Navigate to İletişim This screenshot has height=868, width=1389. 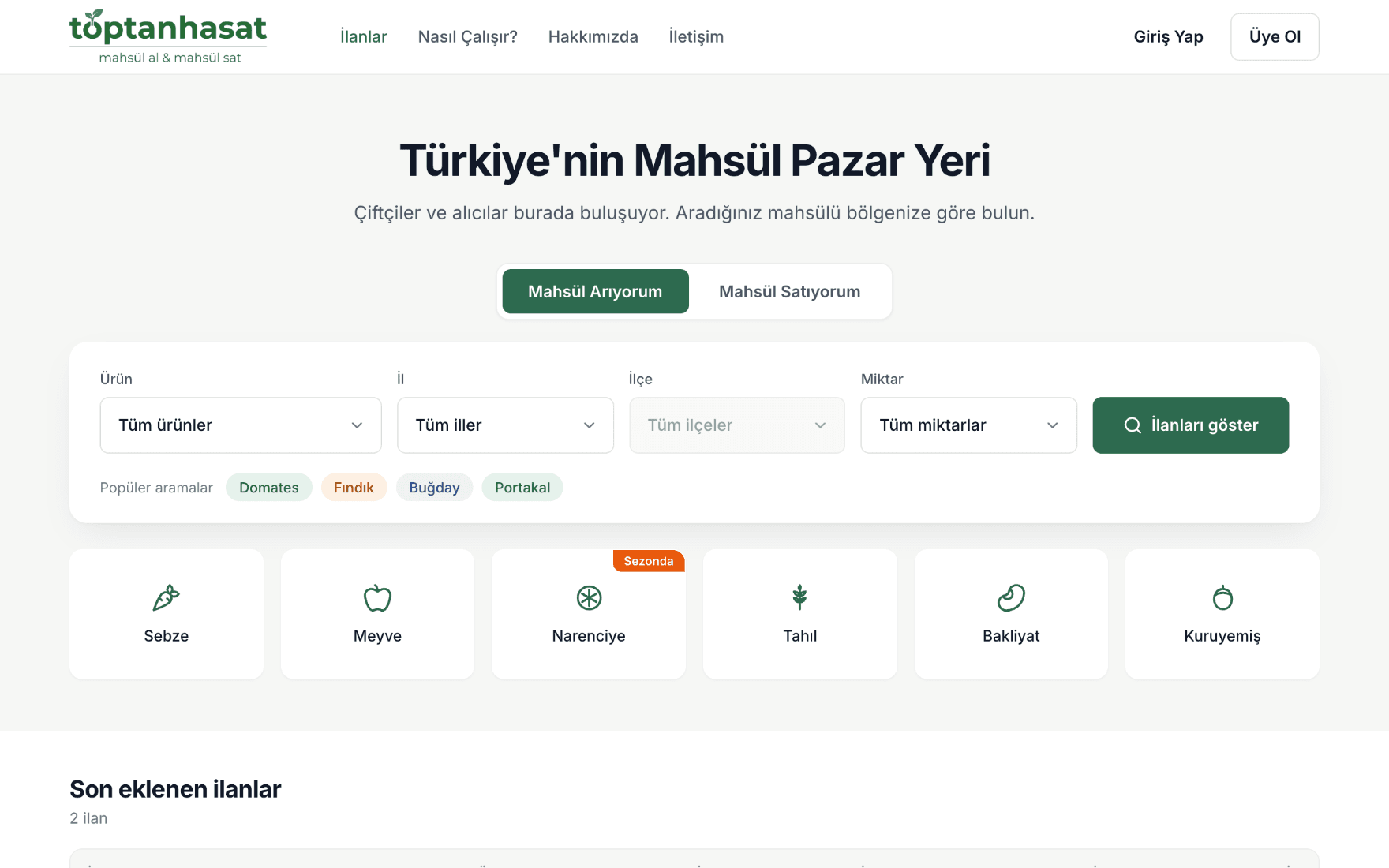pos(696,36)
